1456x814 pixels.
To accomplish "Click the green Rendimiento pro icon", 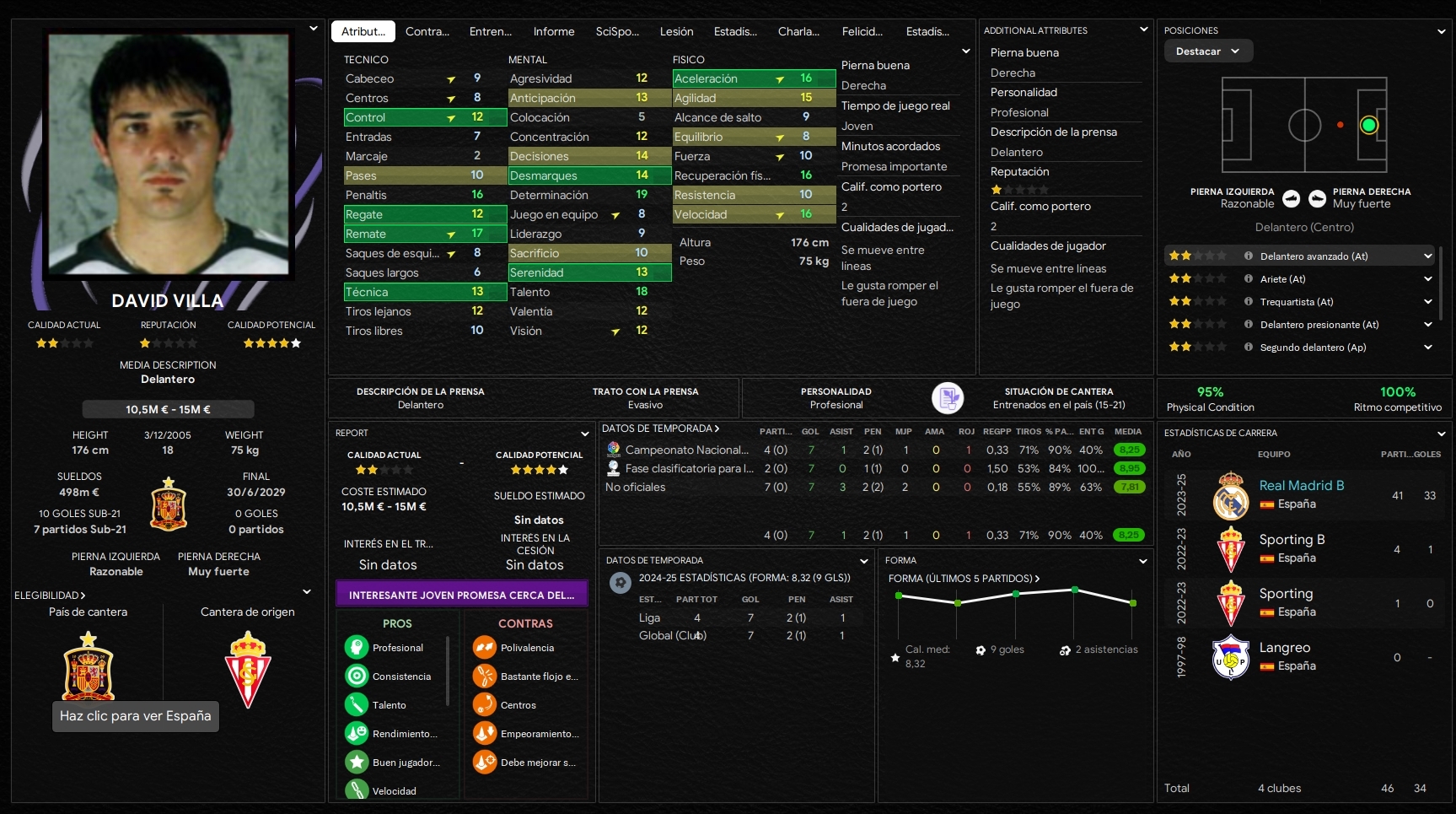I will click(x=357, y=733).
